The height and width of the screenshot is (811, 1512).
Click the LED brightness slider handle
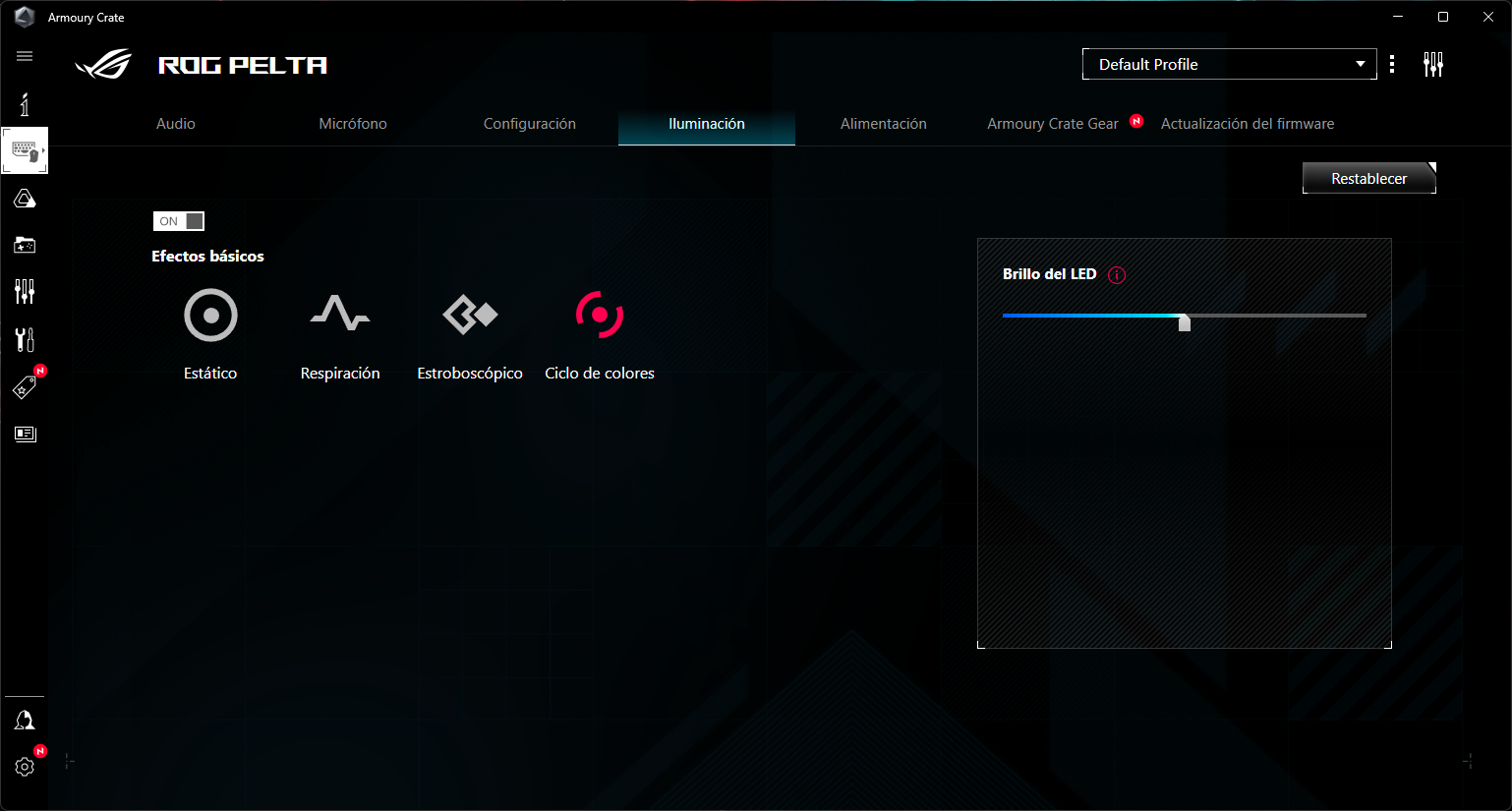[1185, 322]
